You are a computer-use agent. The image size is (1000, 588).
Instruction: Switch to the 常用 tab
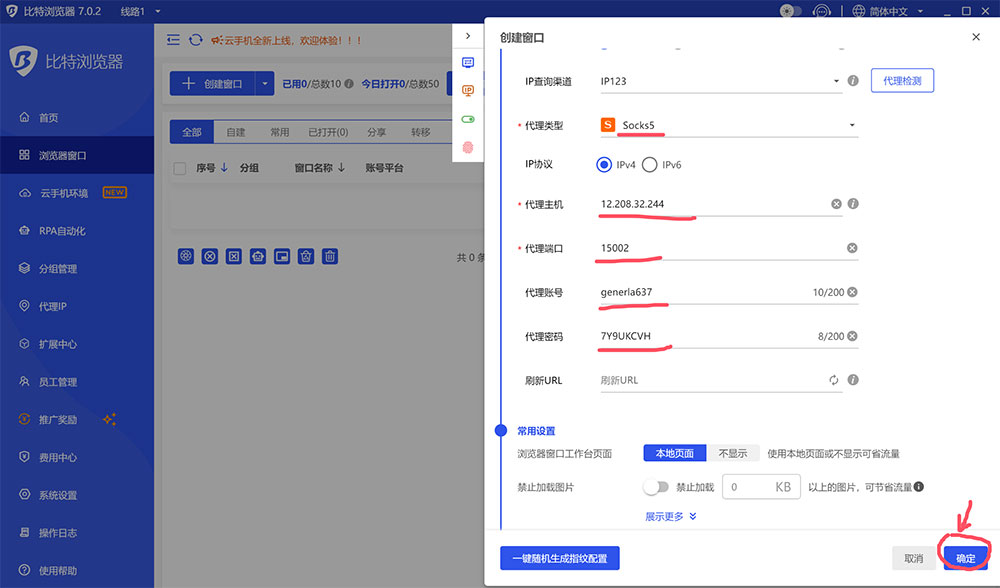coord(279,132)
